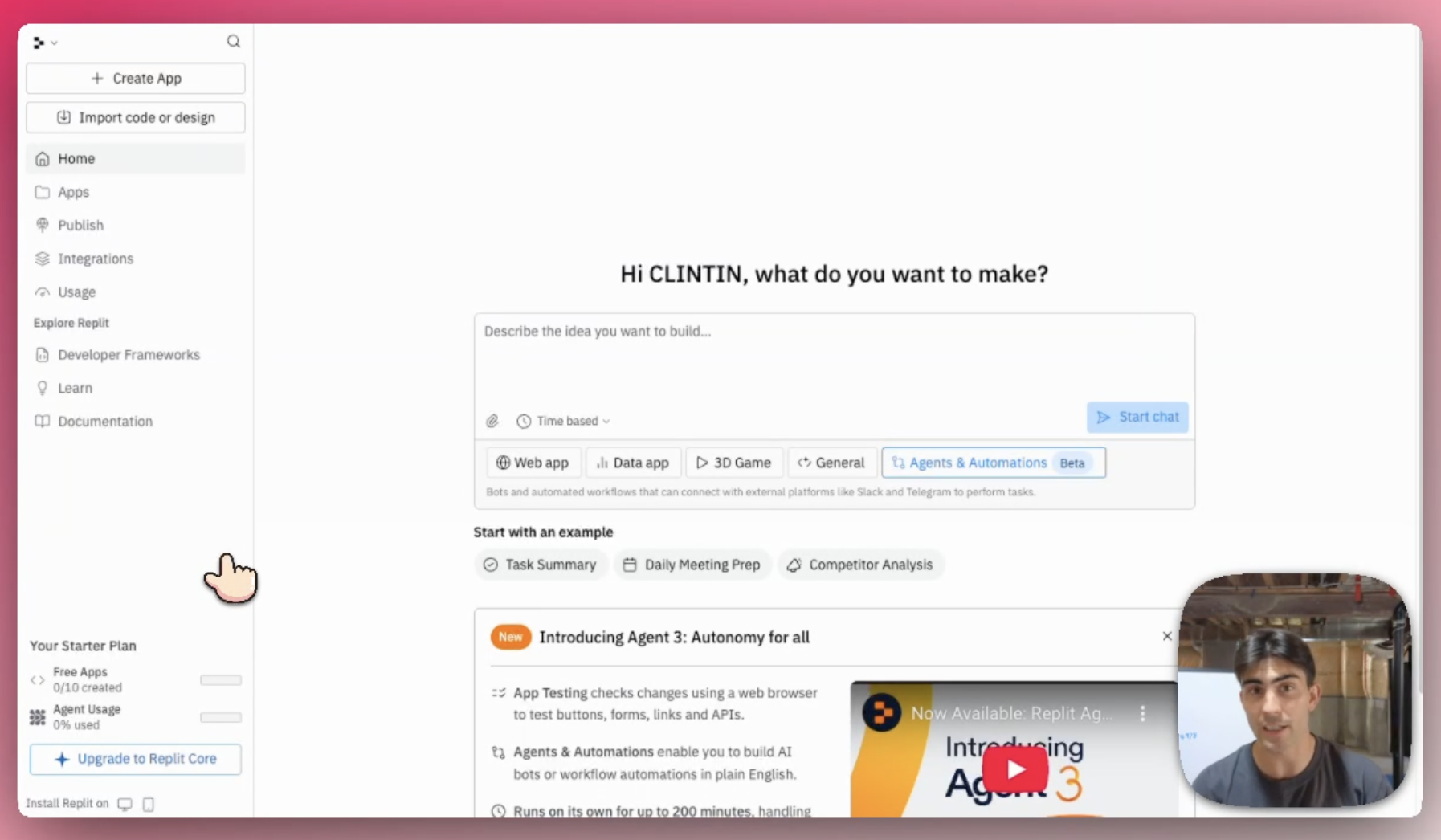The image size is (1441, 840).
Task: Open the Apps section
Action: pos(135,192)
